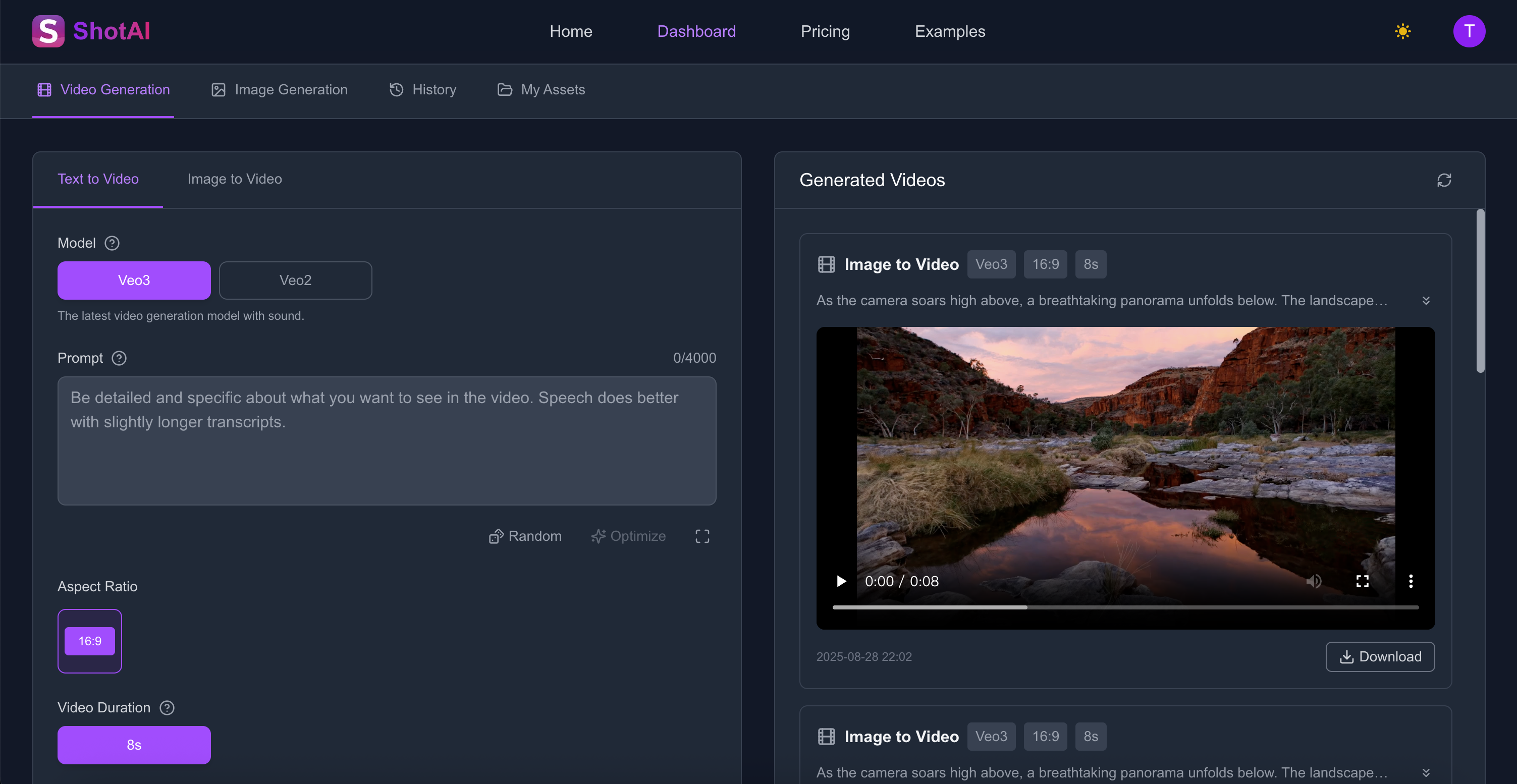Screen dimensions: 1517x784
Task: Click the second card's Image to Video title
Action: click(902, 737)
